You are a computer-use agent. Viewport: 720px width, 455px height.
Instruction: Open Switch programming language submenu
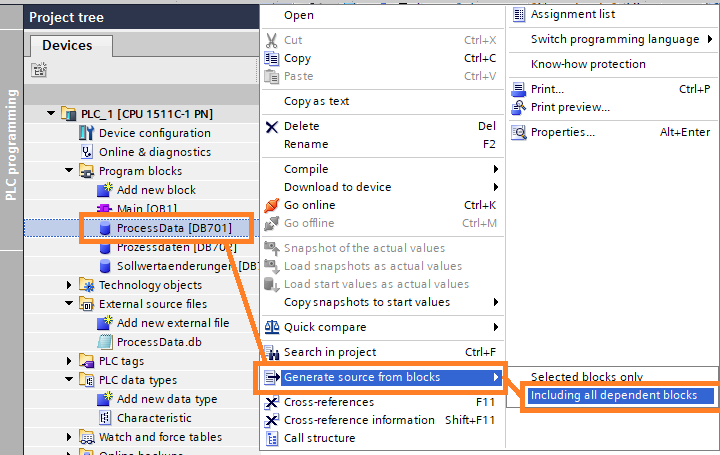click(614, 39)
